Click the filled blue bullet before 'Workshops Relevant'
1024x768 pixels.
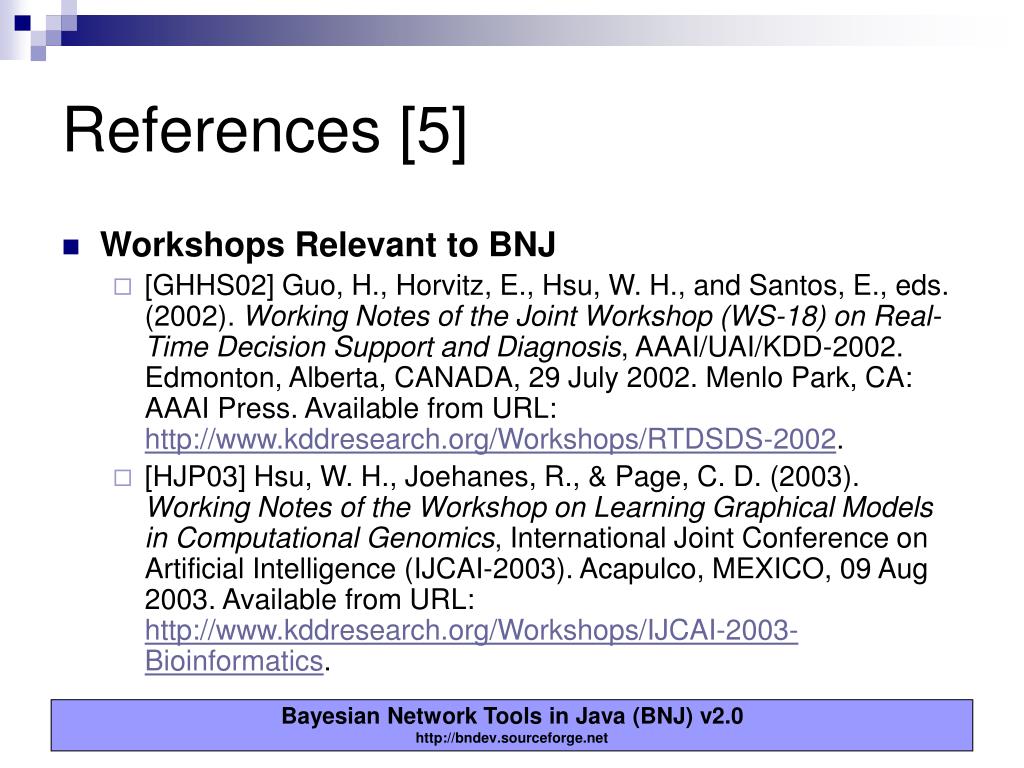[x=71, y=247]
